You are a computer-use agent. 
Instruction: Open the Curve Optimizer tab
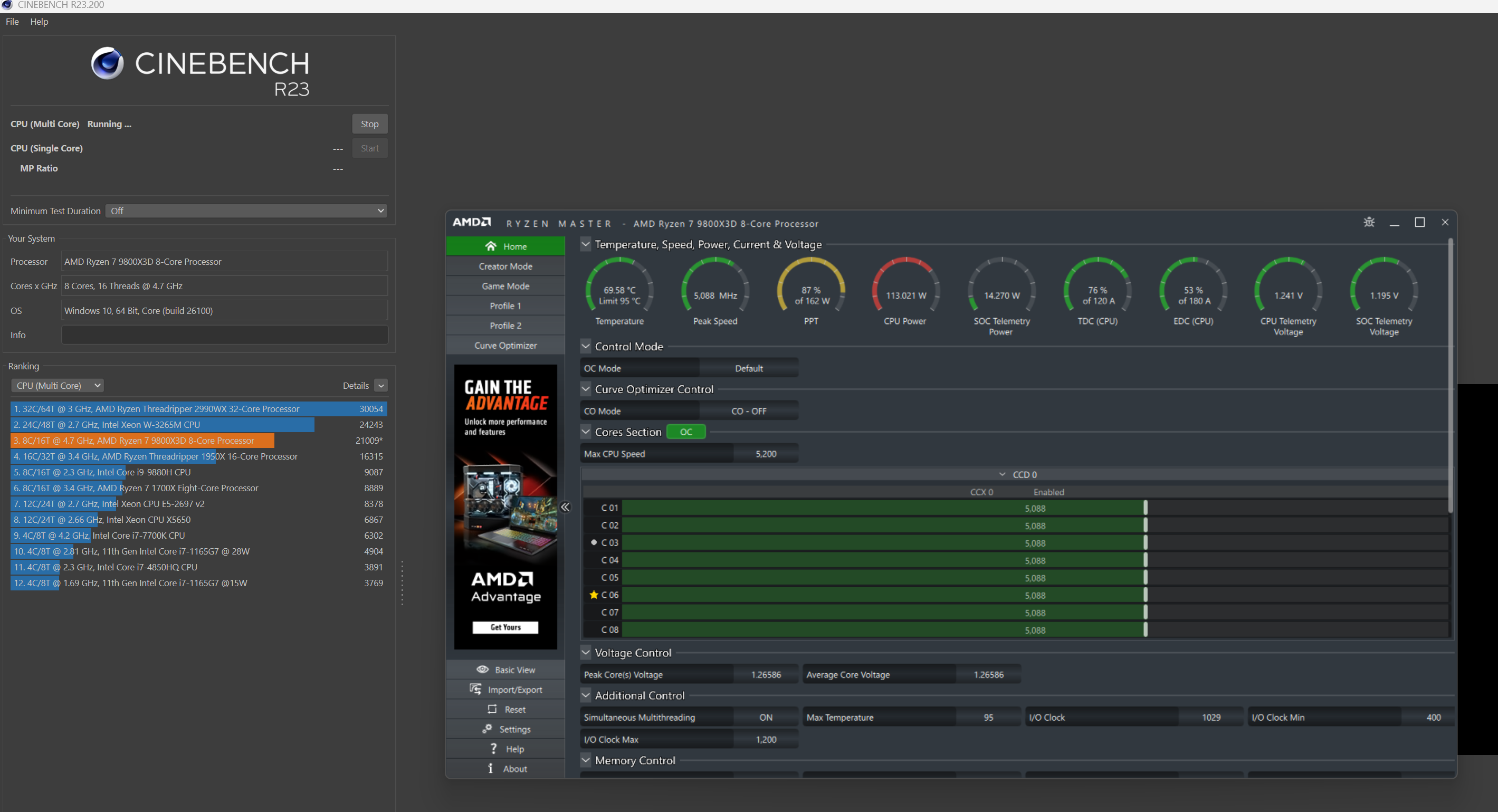point(505,345)
